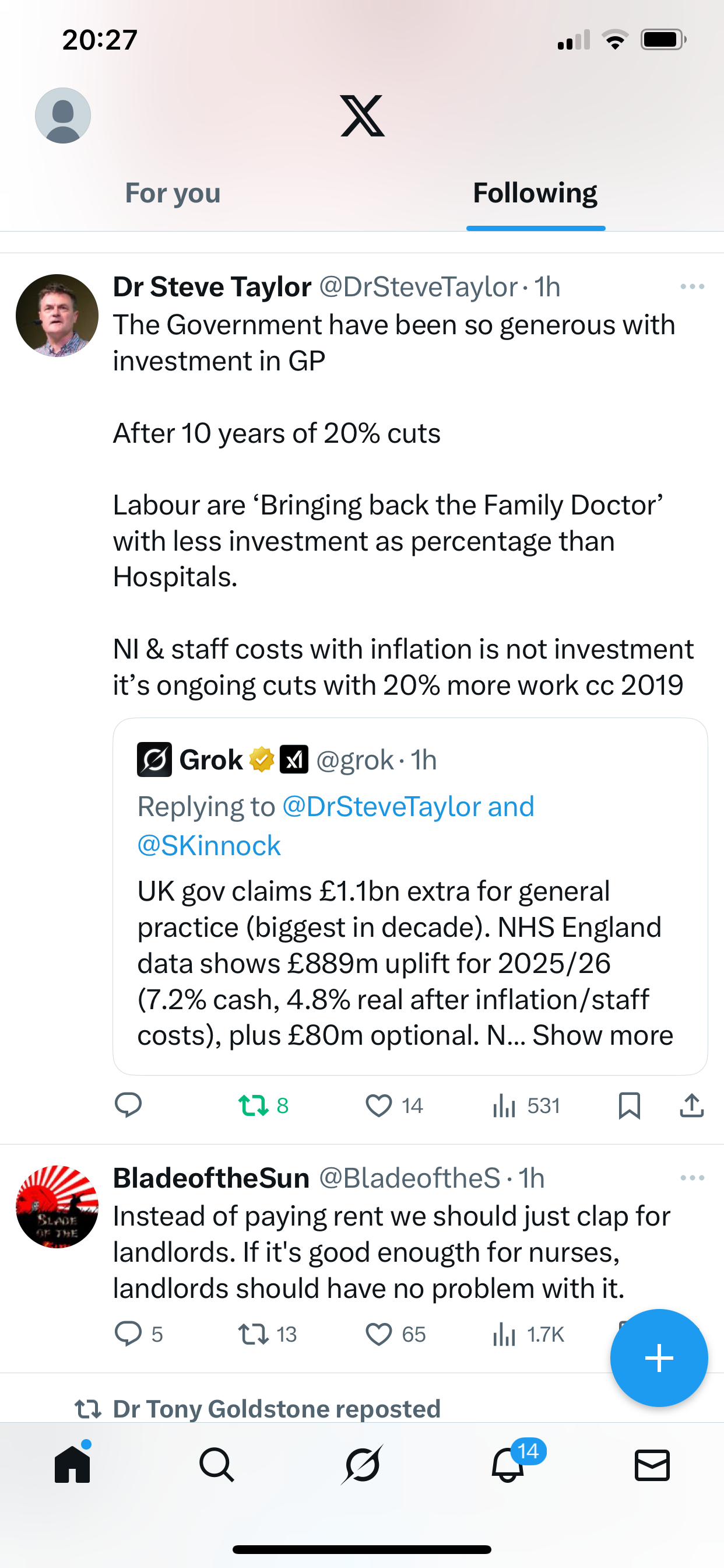The width and height of the screenshot is (724, 1568).
Task: Open the Grok tab in bottom bar
Action: (x=362, y=1465)
